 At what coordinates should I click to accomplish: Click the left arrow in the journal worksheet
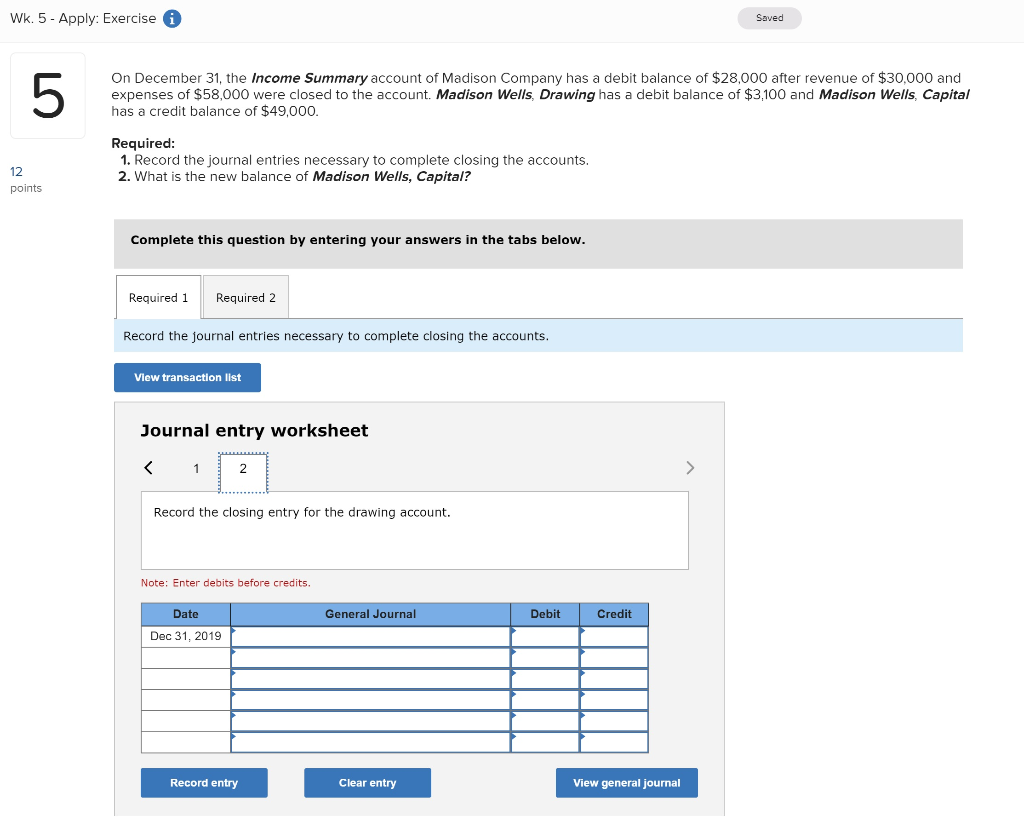point(148,467)
